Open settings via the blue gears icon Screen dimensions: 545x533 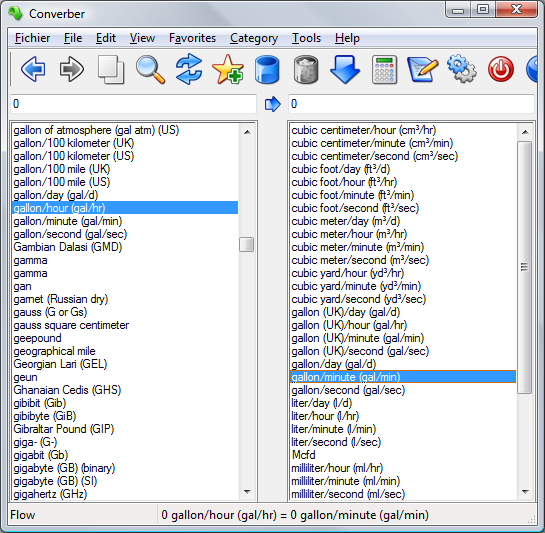pyautogui.click(x=462, y=68)
